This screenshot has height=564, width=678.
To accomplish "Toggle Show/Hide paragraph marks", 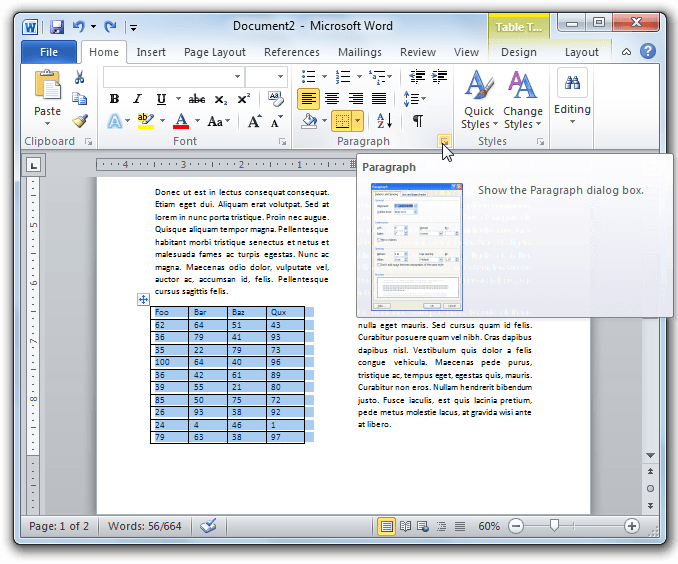I will [417, 121].
